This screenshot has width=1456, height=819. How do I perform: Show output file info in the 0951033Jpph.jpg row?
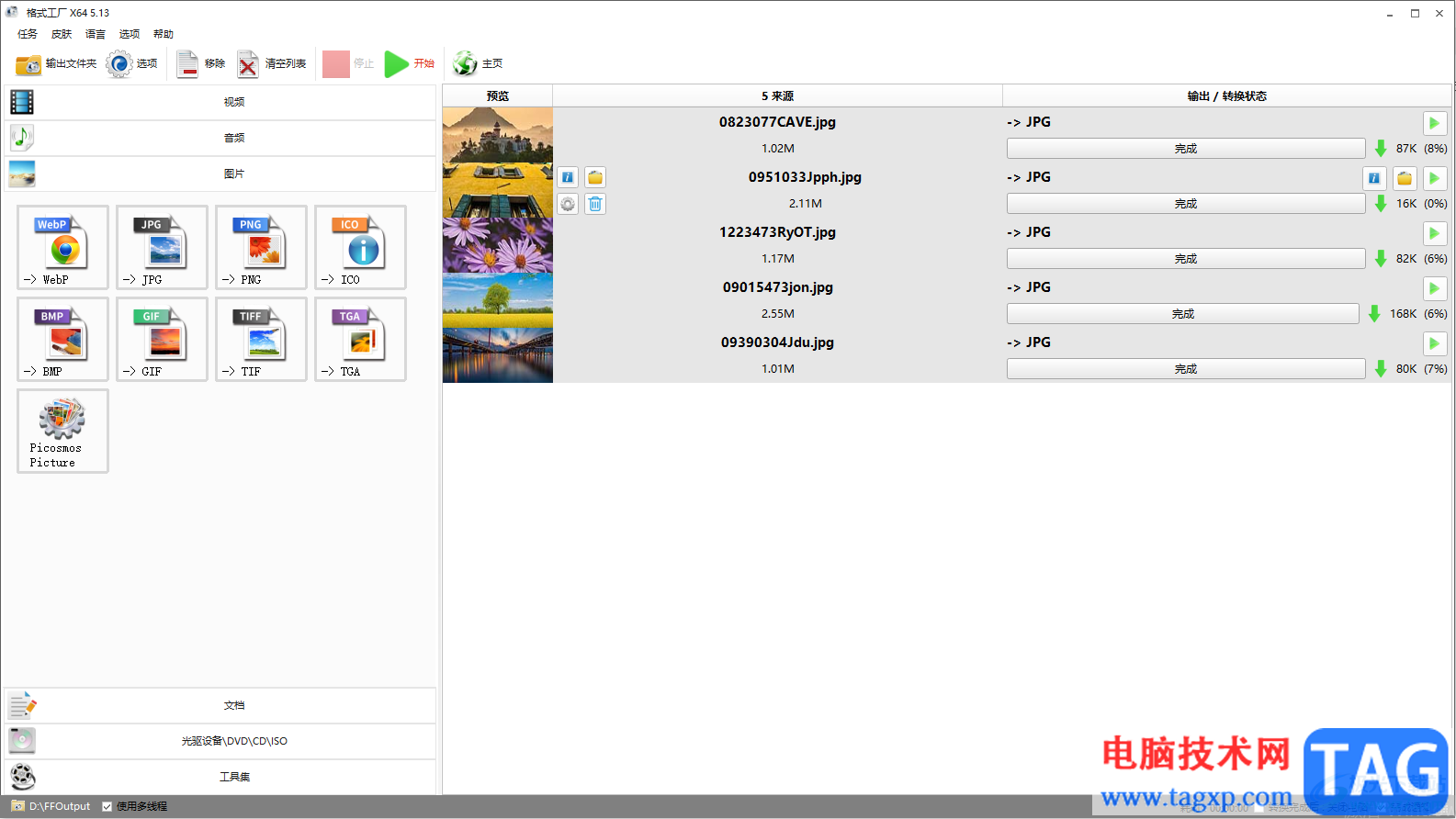pyautogui.click(x=1374, y=178)
